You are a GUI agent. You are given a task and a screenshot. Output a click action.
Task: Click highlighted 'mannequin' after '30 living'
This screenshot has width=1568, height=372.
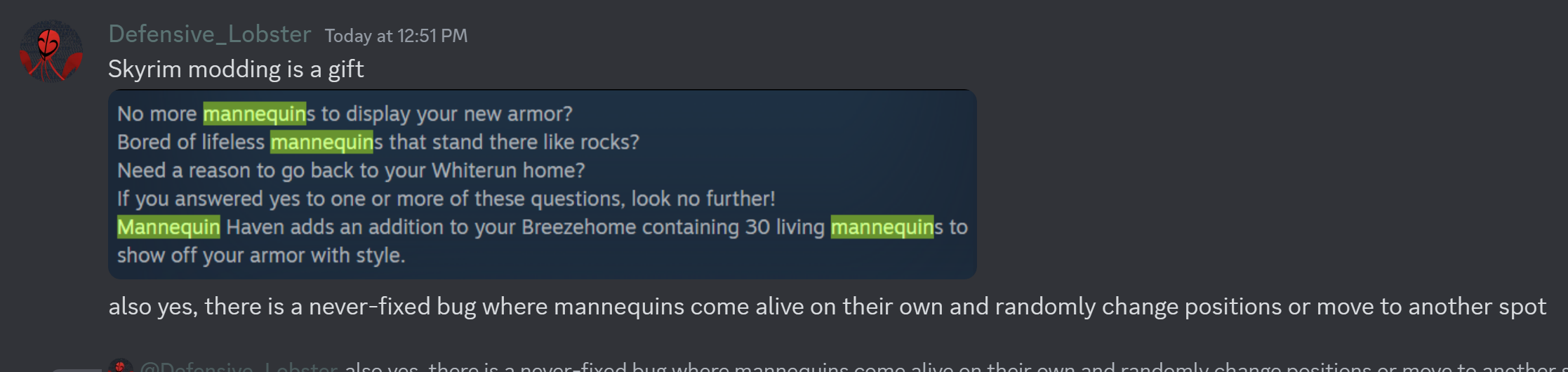click(882, 227)
